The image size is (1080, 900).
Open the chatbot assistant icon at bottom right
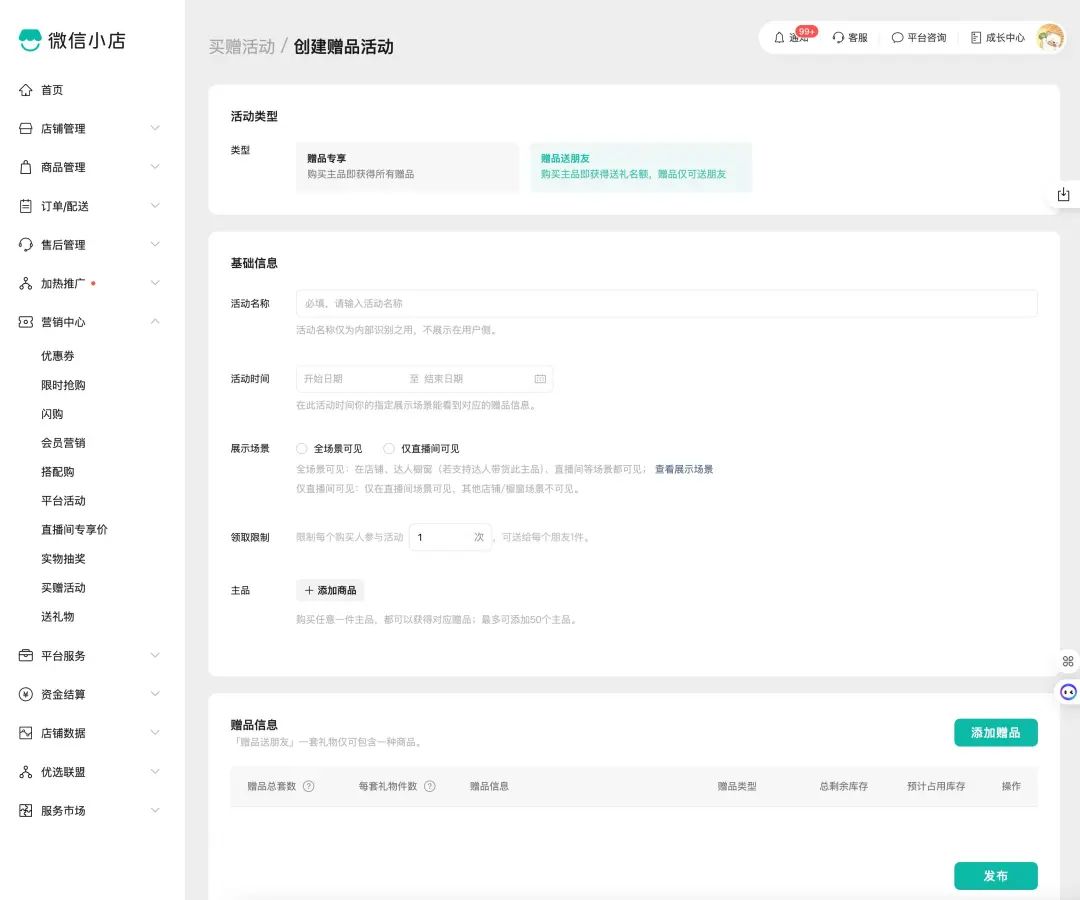pyautogui.click(x=1068, y=692)
